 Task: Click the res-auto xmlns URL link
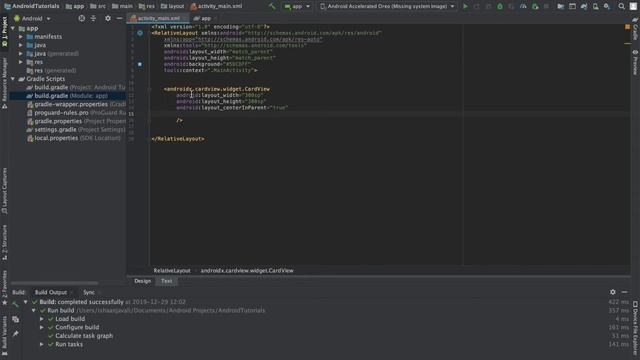pos(259,40)
